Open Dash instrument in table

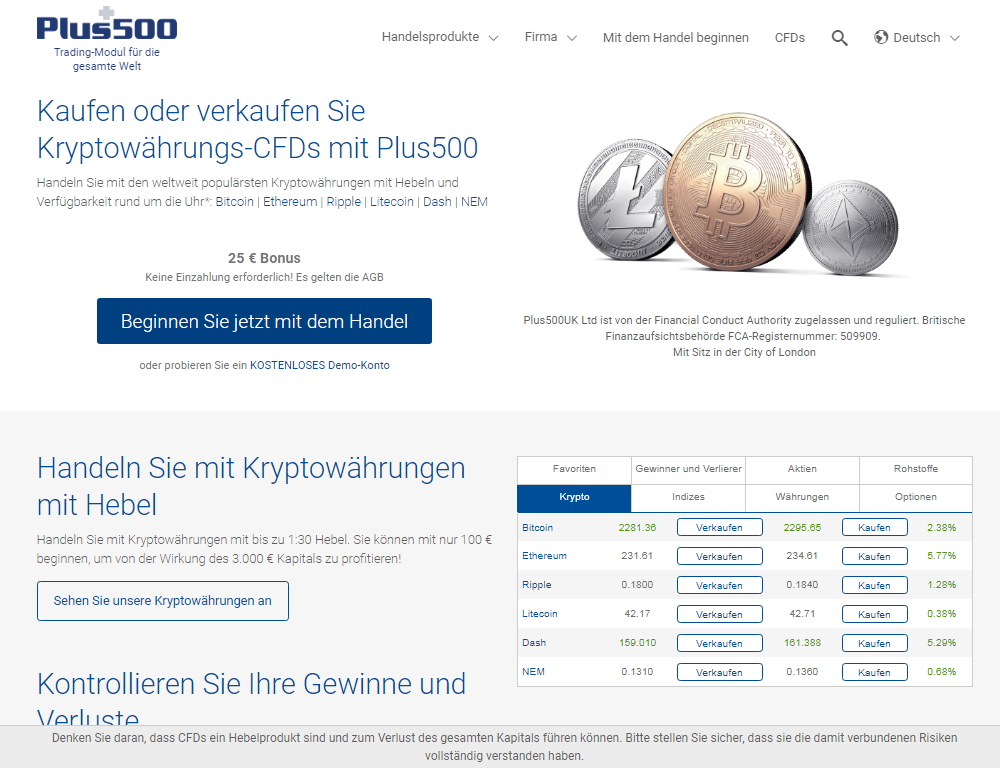click(534, 643)
